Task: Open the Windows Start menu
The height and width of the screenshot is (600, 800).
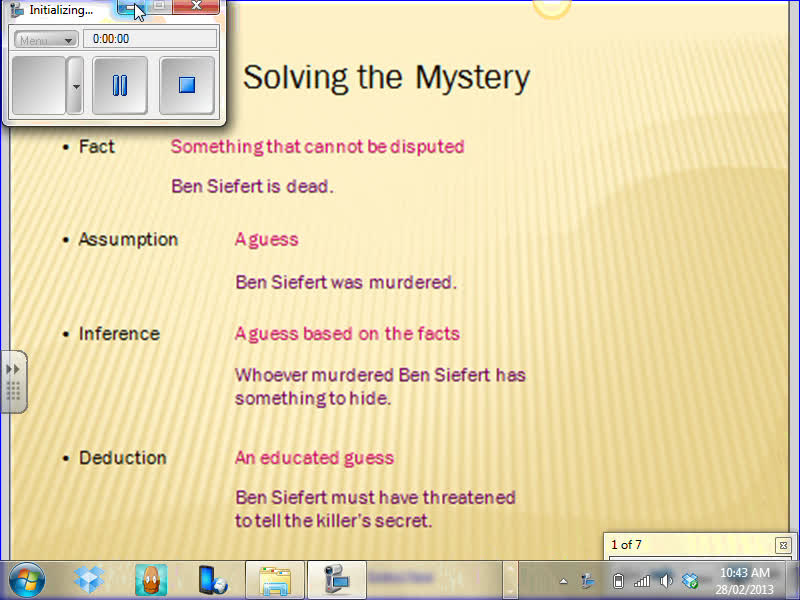Action: pyautogui.click(x=27, y=580)
